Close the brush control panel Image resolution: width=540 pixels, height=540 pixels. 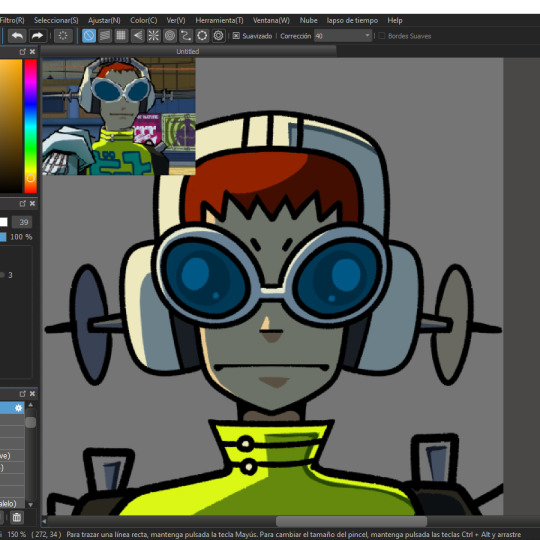tap(32, 204)
